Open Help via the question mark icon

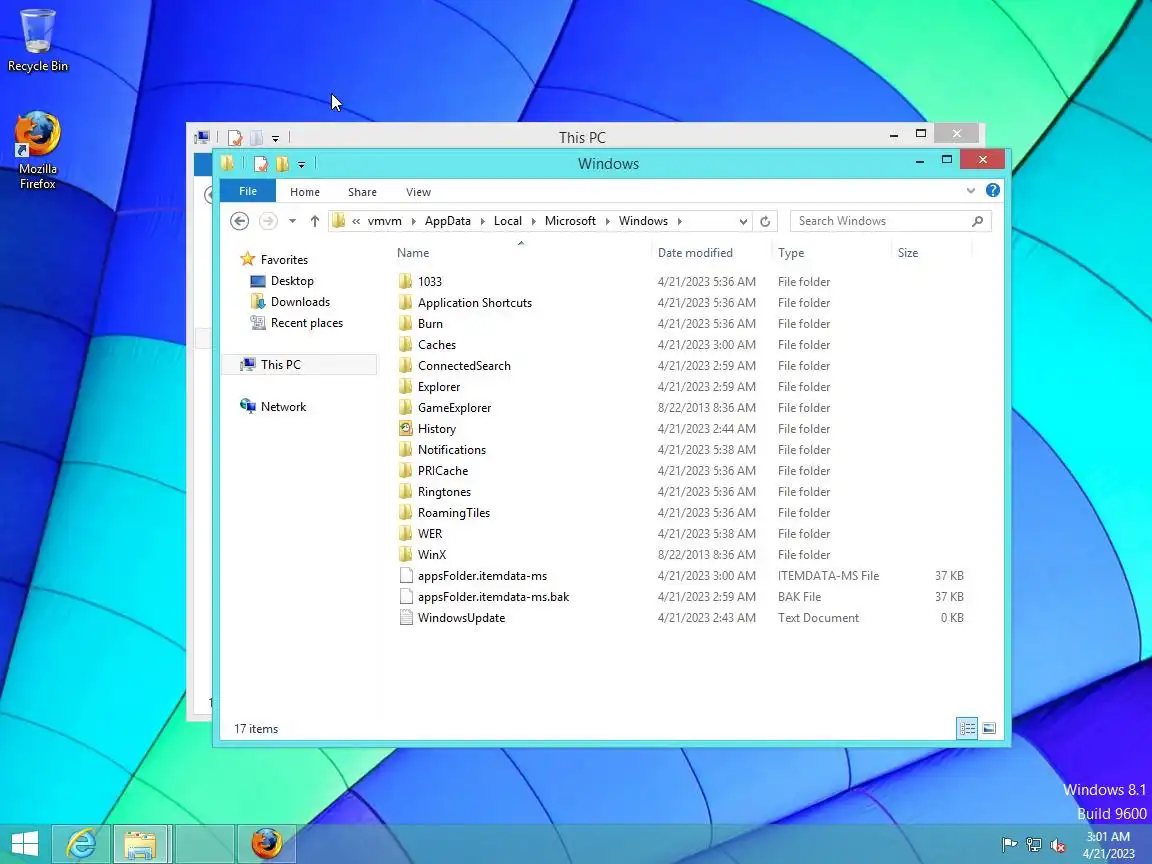point(993,190)
